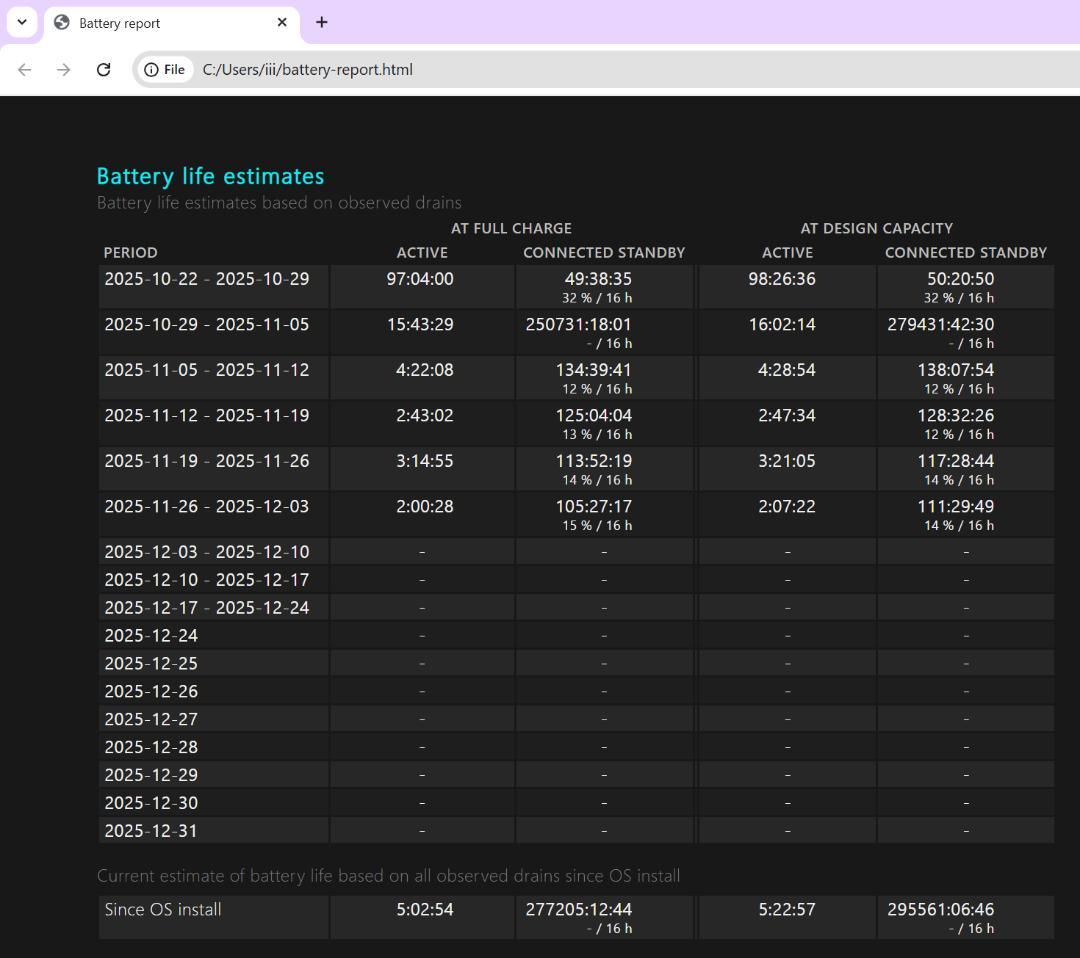This screenshot has width=1080, height=958.
Task: Click the active time 97:04:00 cell
Action: coord(420,279)
